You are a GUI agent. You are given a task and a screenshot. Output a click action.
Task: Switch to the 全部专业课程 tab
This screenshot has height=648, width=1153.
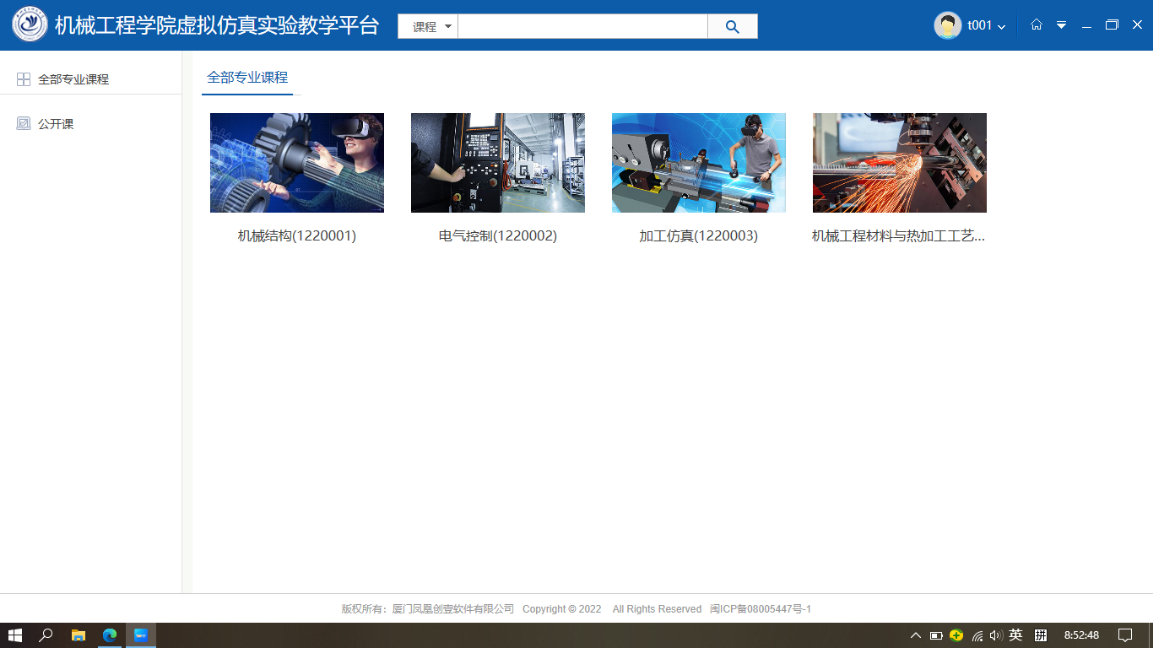[247, 77]
